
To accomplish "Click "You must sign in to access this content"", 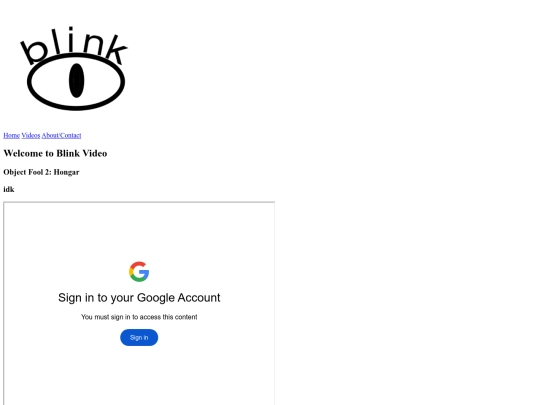I will (x=139, y=317).
